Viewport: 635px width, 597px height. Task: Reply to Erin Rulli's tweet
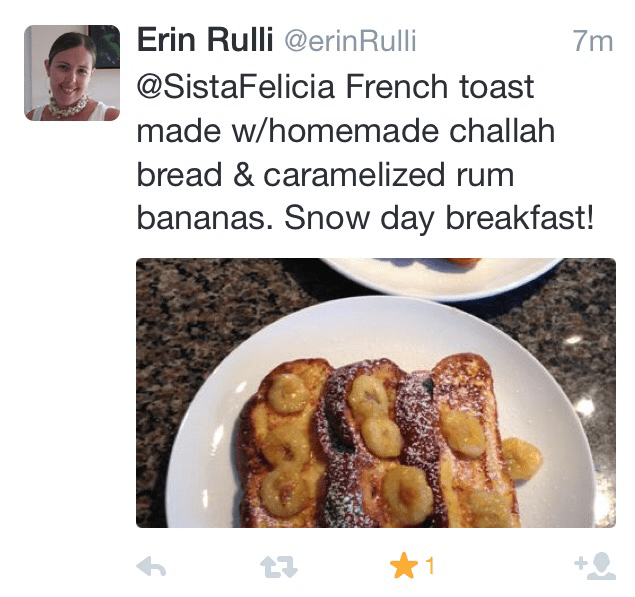(150, 568)
